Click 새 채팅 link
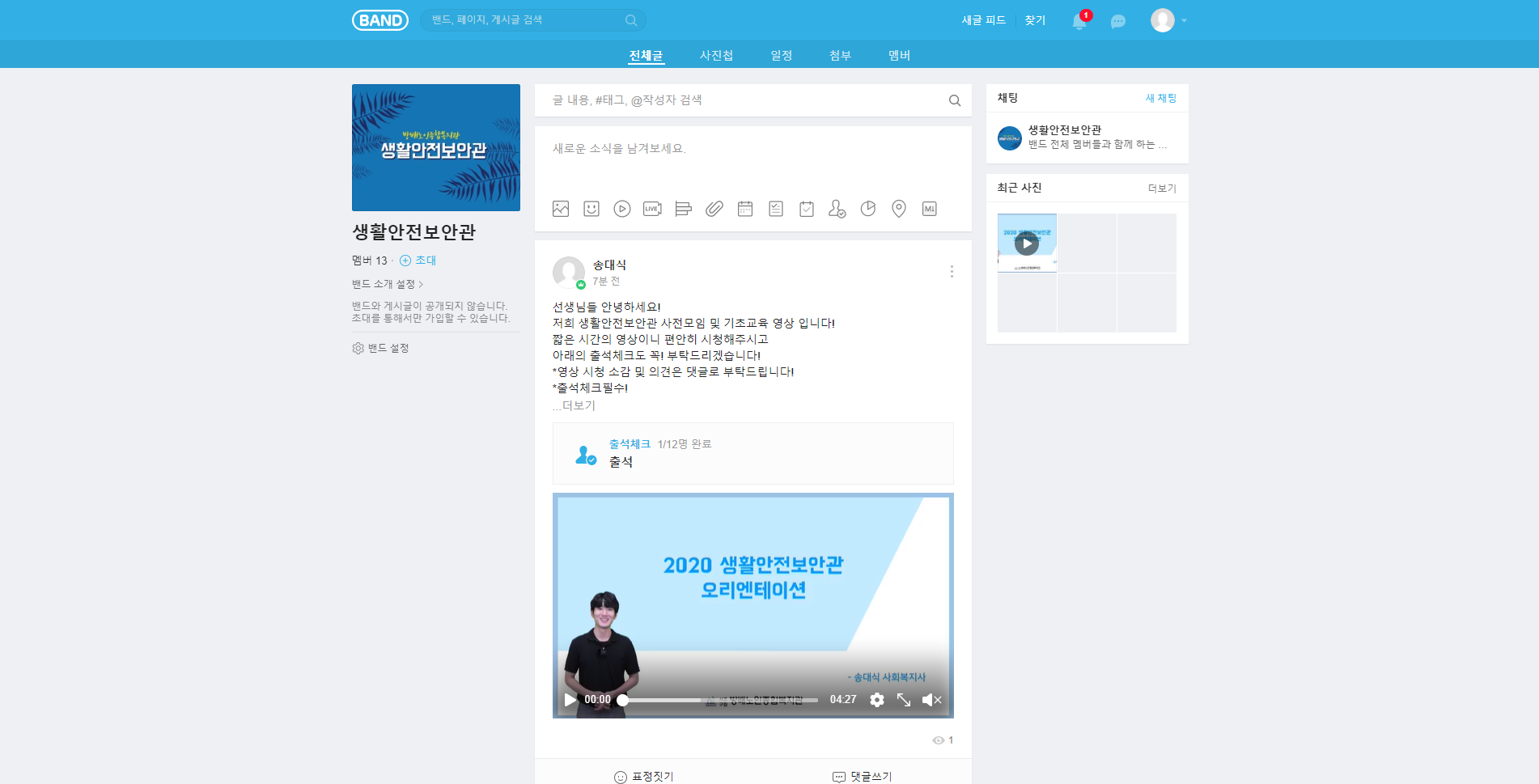The image size is (1539, 784). (1161, 98)
